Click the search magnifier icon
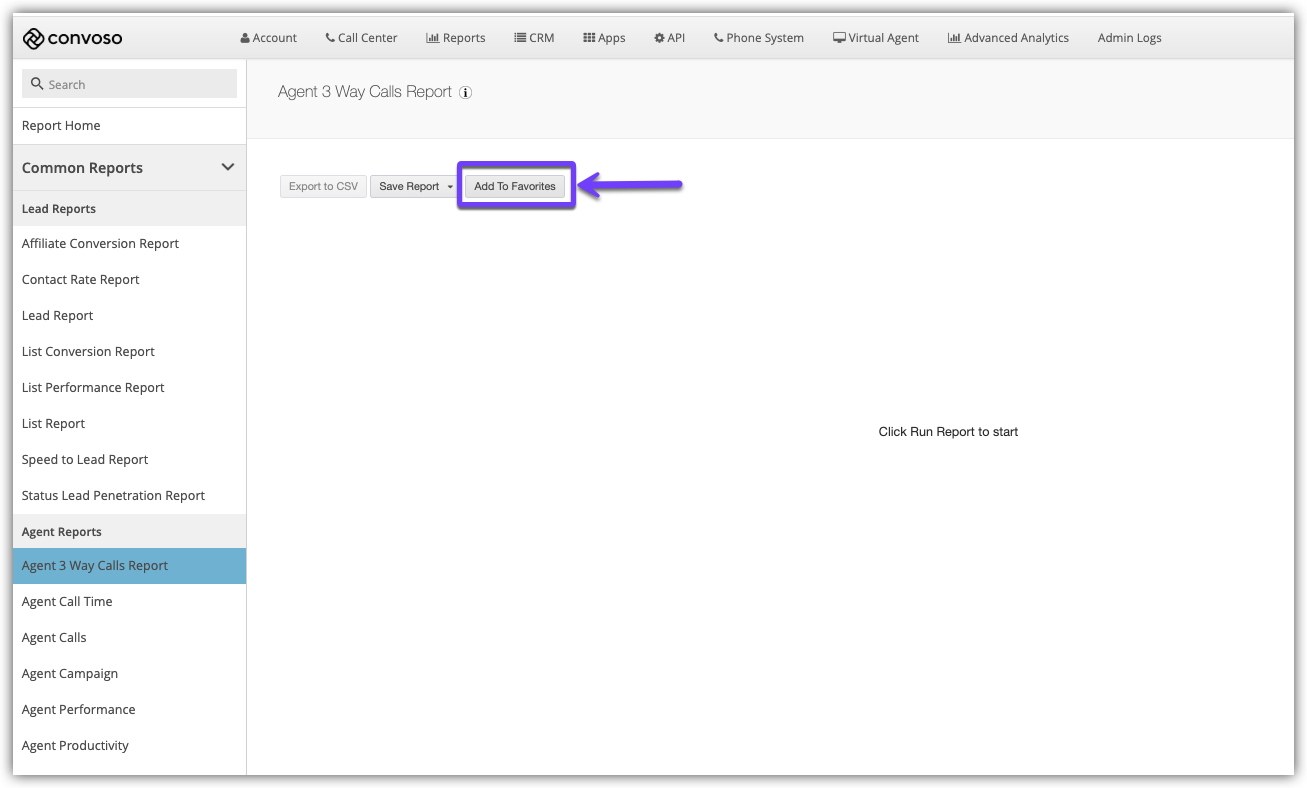The image size is (1307, 788). click(38, 84)
